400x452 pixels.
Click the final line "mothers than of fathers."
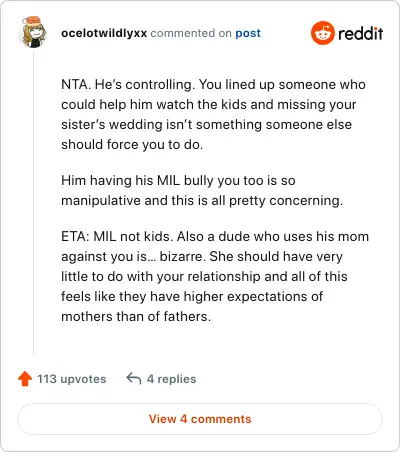pyautogui.click(x=136, y=316)
